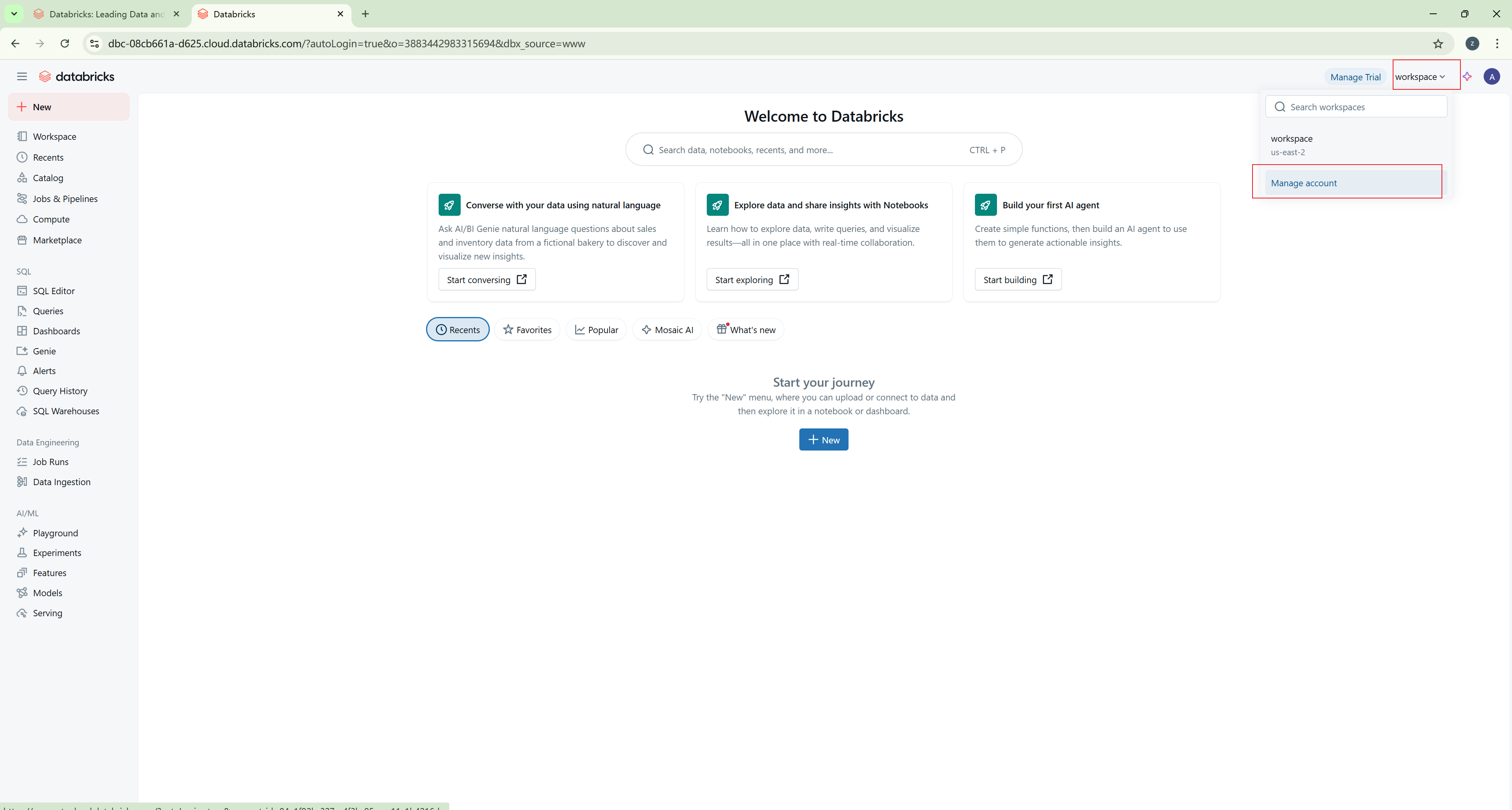Open the browser tab search dropdown
1512x810 pixels.
point(14,13)
